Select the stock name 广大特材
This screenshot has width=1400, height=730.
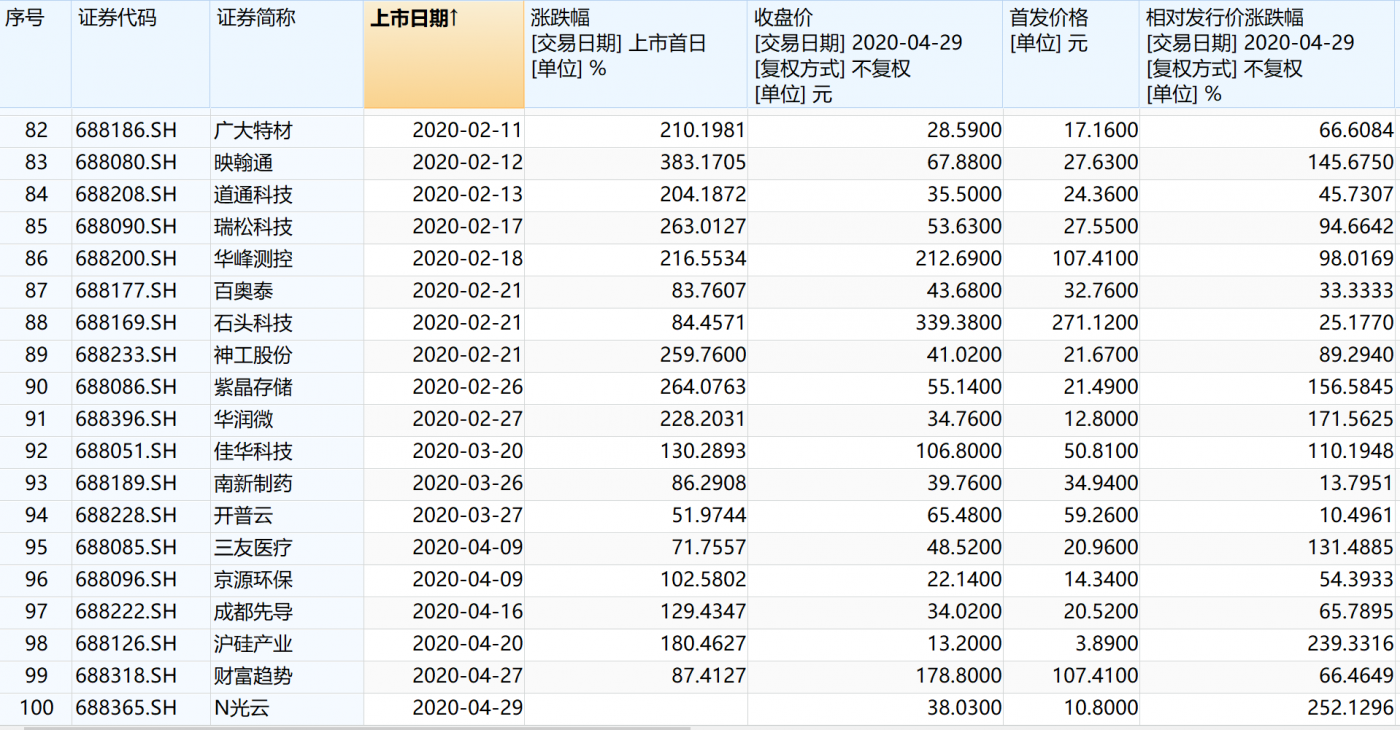click(x=253, y=131)
